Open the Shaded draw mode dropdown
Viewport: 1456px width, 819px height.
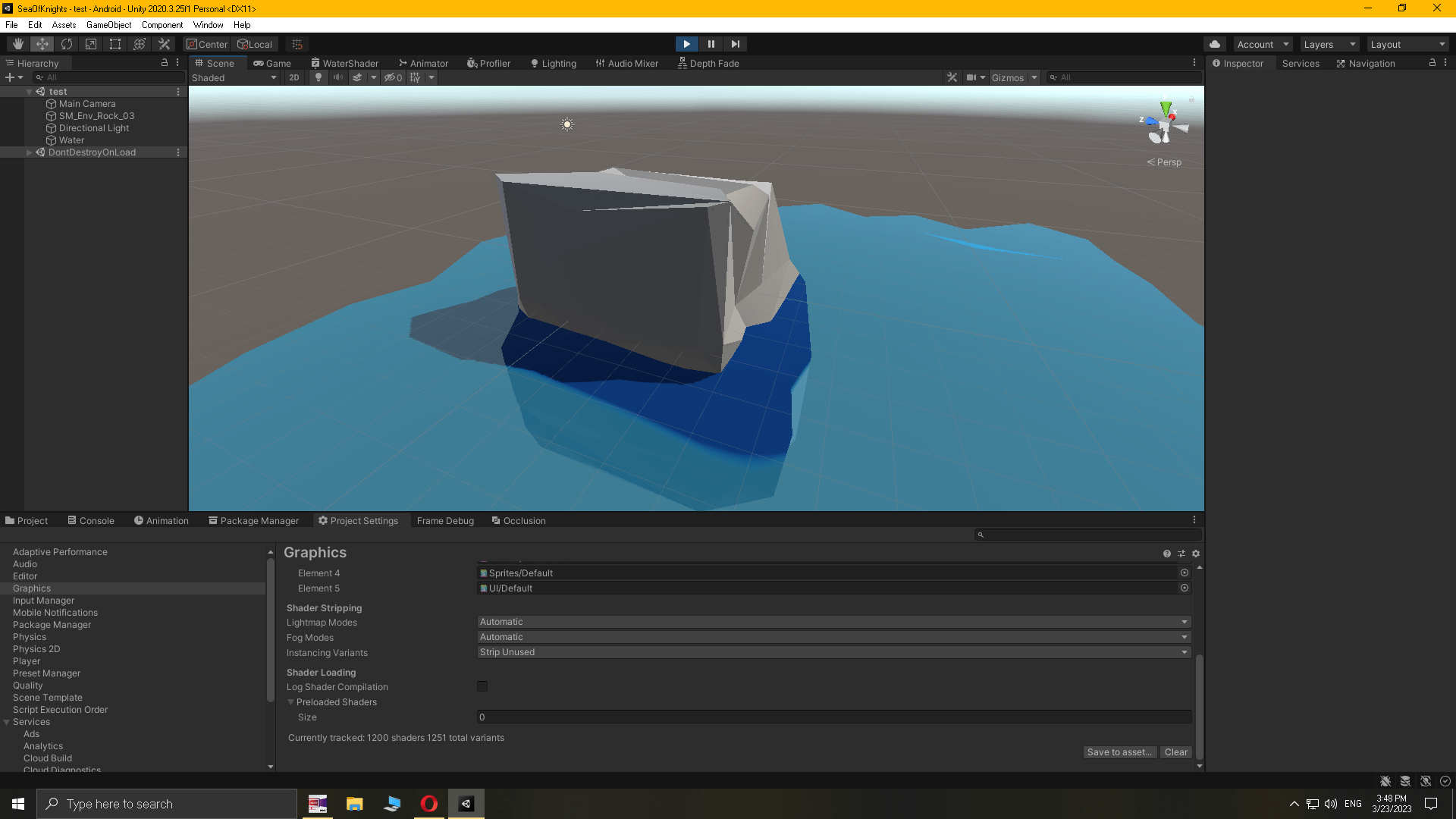(235, 77)
